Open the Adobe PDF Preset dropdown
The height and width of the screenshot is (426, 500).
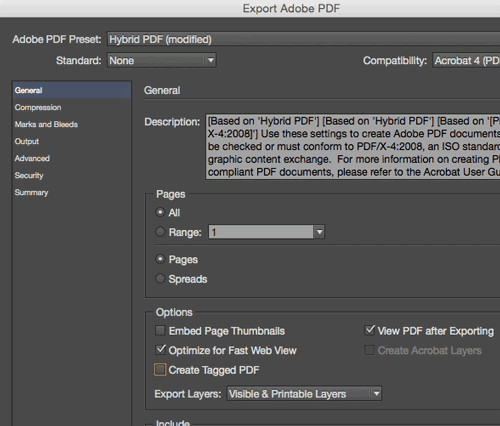click(x=303, y=39)
